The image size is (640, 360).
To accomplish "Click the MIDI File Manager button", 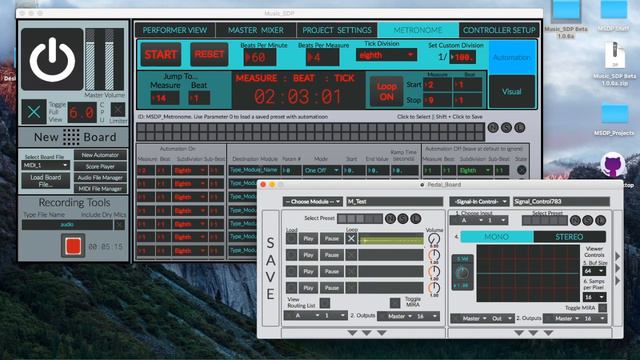I will coord(100,189).
